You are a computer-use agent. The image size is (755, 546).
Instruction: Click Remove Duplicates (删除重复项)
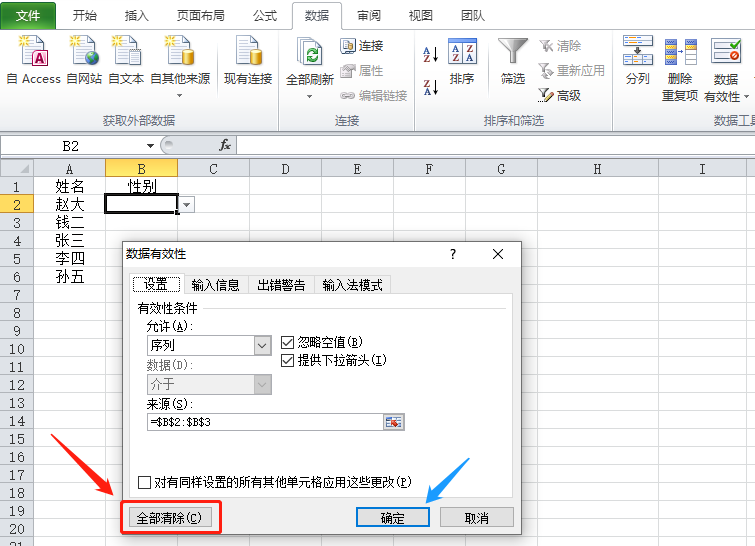(x=680, y=68)
